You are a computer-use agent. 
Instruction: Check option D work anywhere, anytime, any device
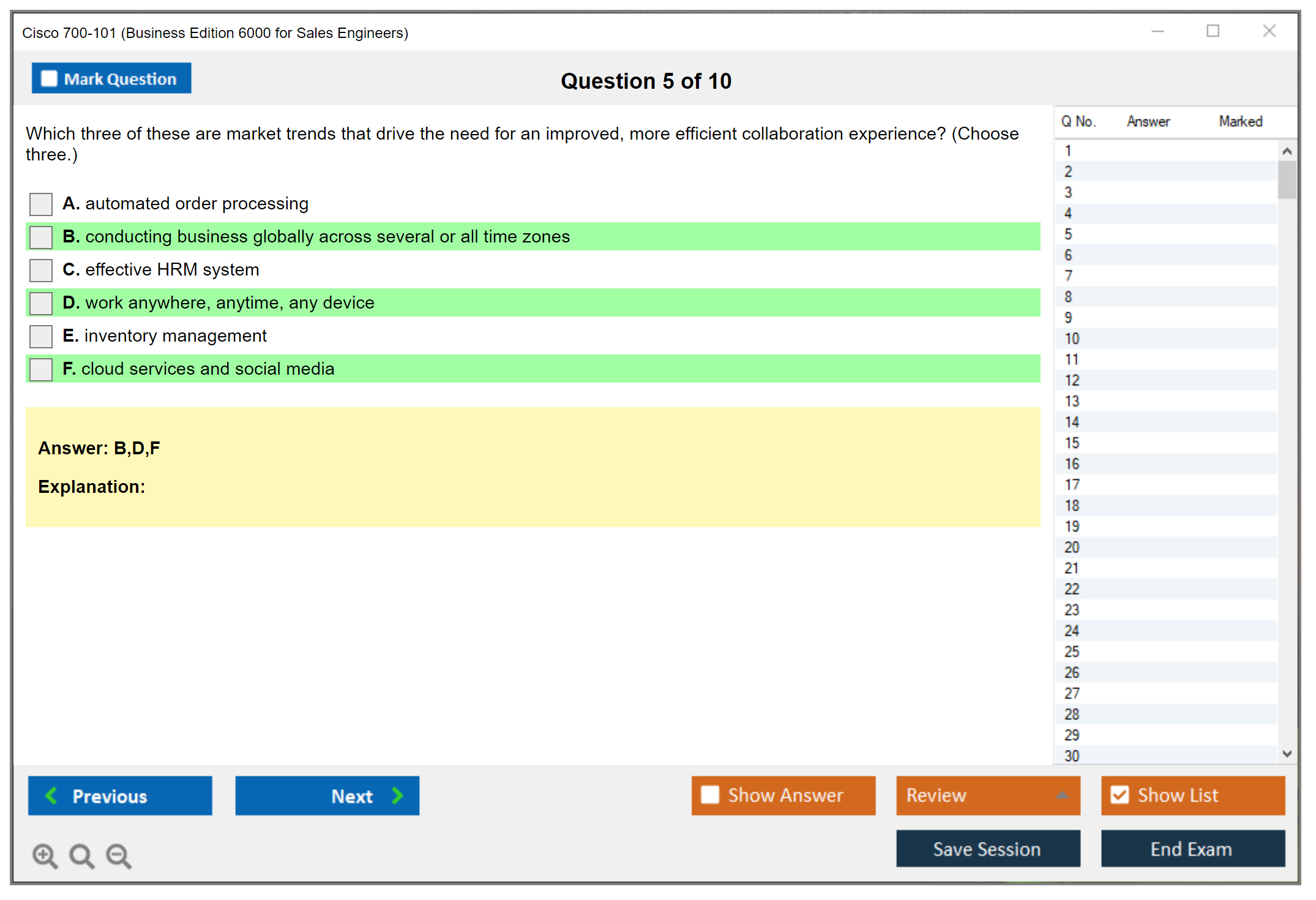click(x=41, y=303)
